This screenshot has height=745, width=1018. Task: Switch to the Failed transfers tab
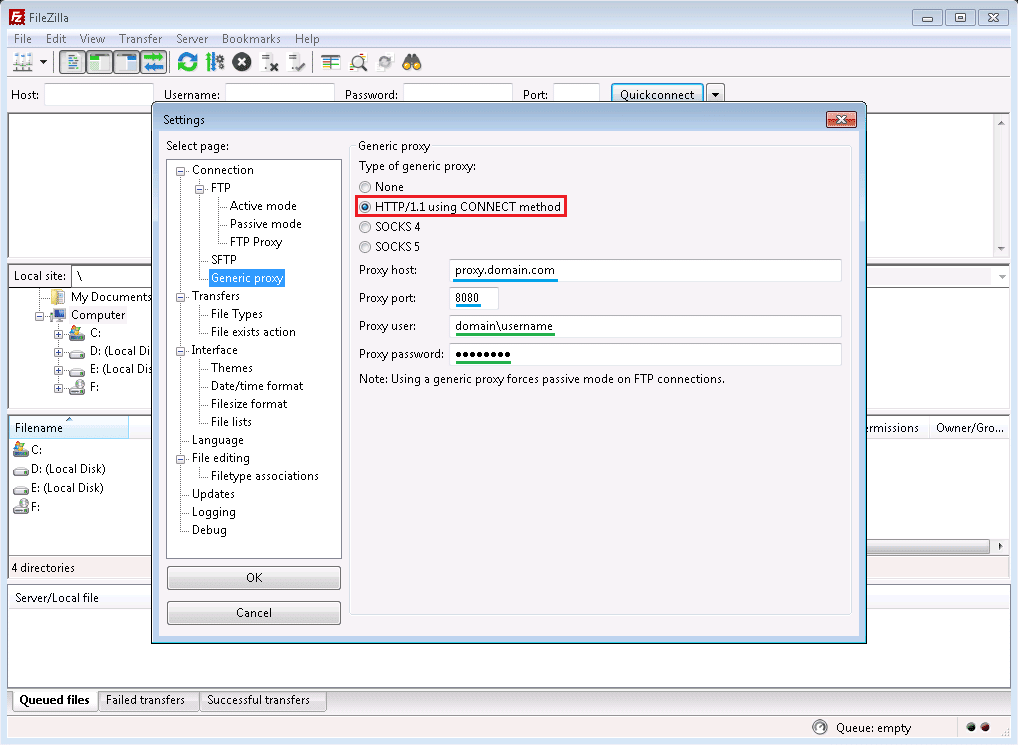coord(145,700)
